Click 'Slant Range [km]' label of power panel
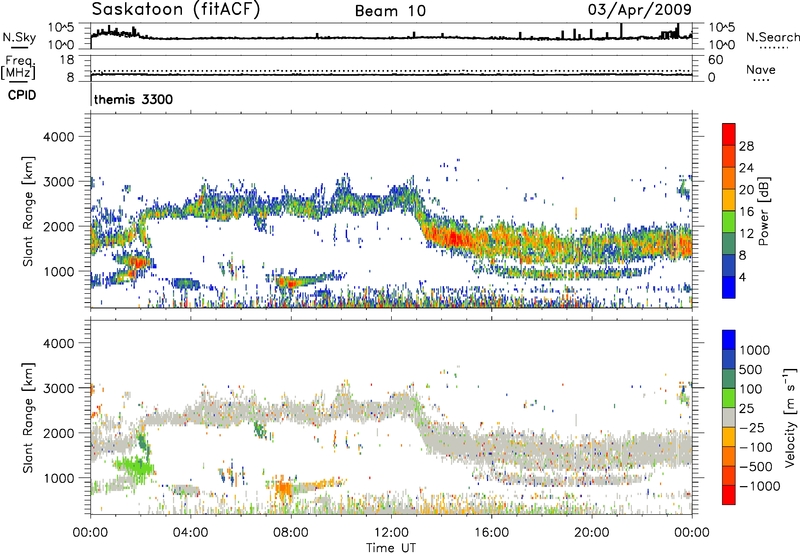The height and width of the screenshot is (554, 800). point(28,211)
